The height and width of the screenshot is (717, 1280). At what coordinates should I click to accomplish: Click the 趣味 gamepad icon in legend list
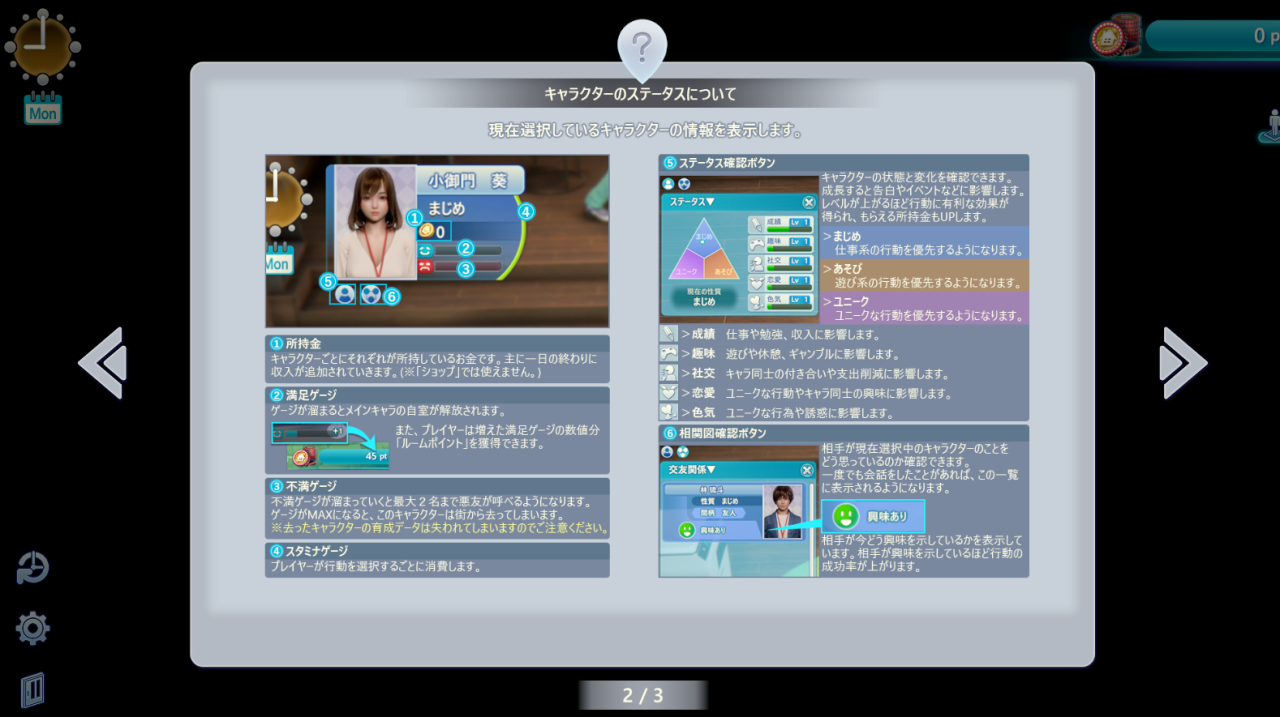pos(669,354)
